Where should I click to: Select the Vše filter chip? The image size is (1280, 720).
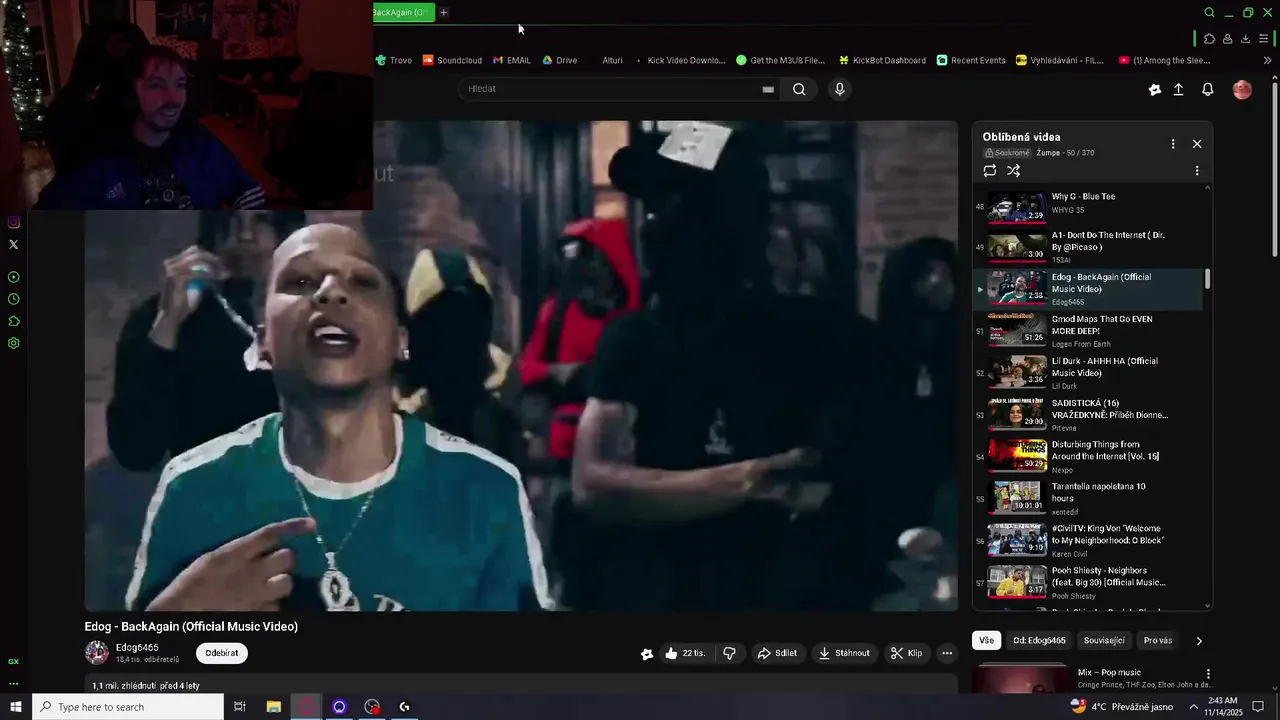click(x=987, y=641)
